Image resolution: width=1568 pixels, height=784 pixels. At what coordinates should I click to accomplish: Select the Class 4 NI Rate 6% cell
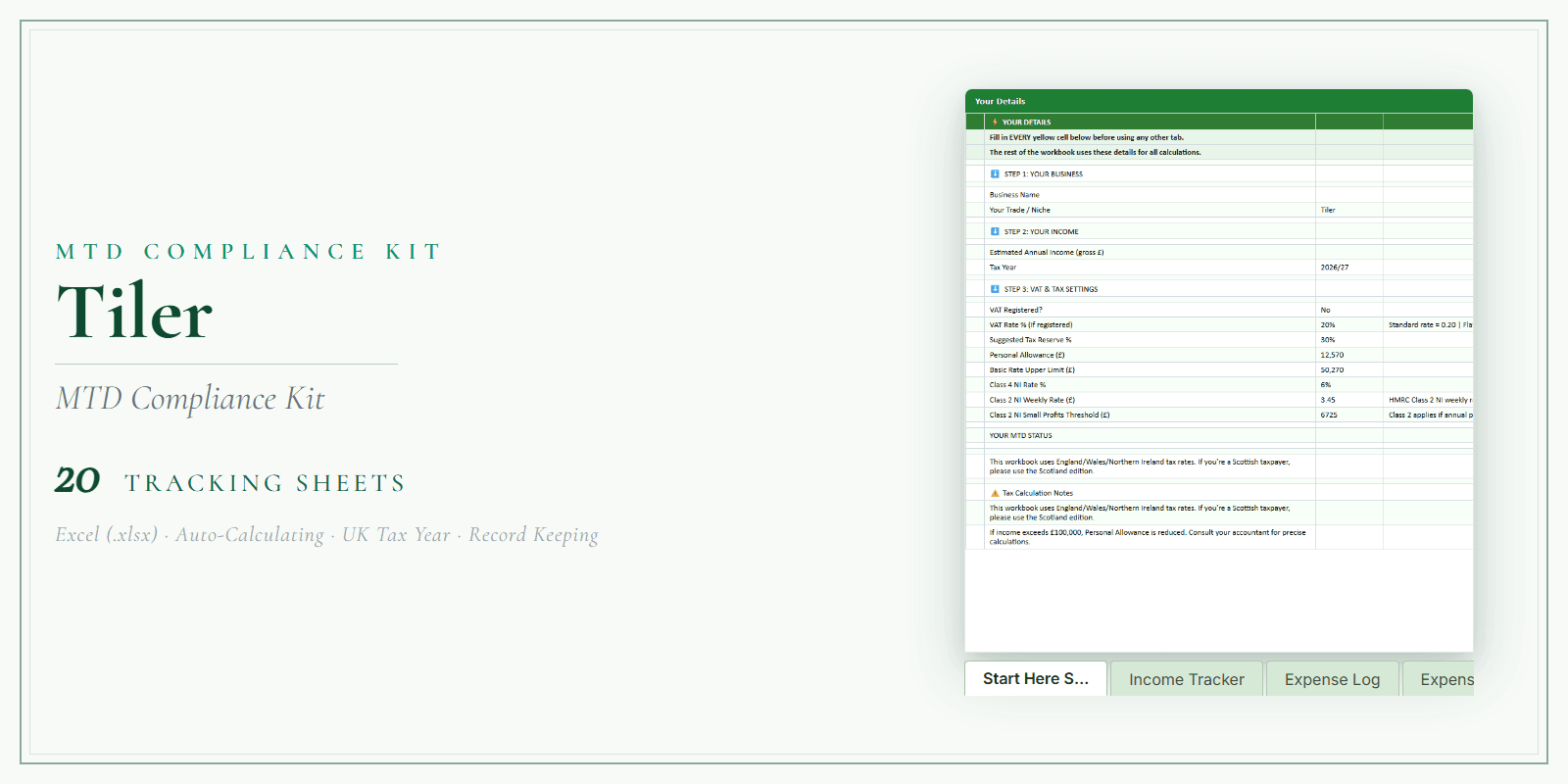pos(1348,384)
